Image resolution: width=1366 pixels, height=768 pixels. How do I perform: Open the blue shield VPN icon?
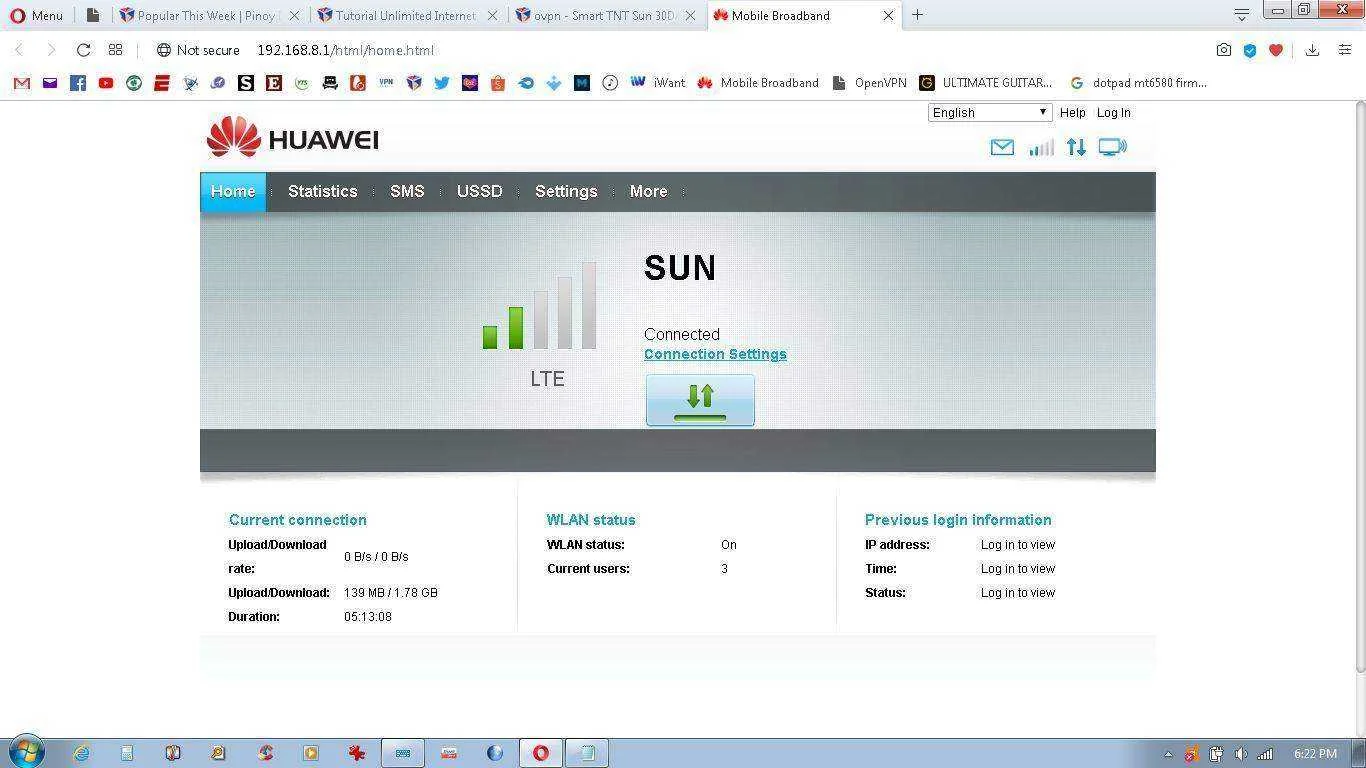click(x=1249, y=50)
